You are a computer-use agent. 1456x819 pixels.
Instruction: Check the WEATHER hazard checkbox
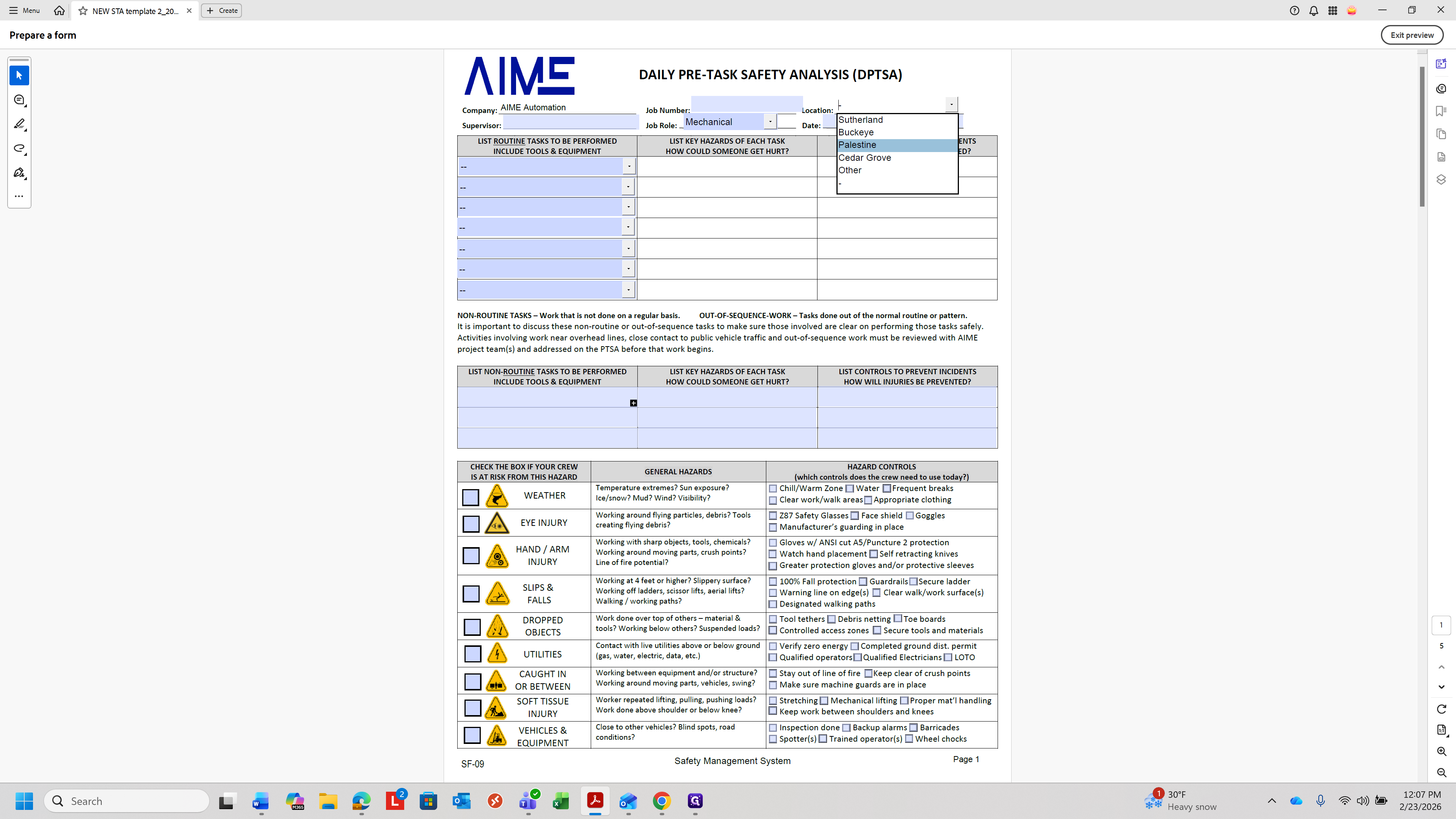(x=470, y=497)
